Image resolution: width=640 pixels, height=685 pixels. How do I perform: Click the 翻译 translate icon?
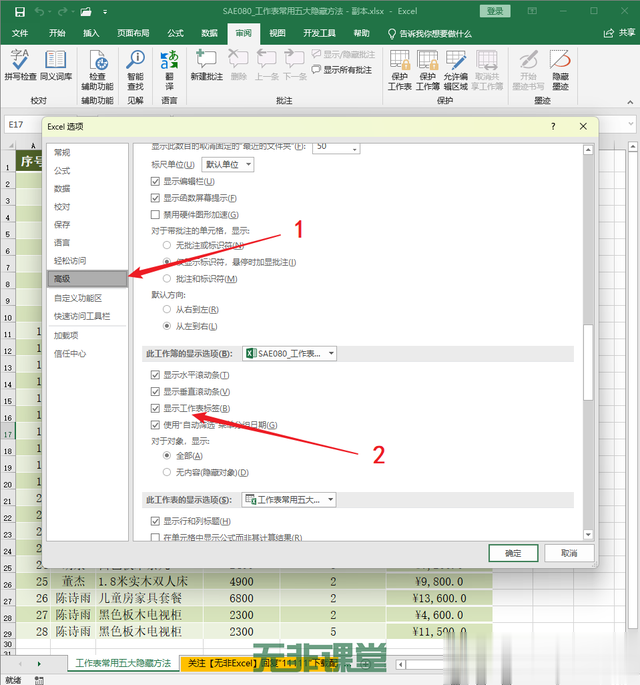[x=169, y=70]
